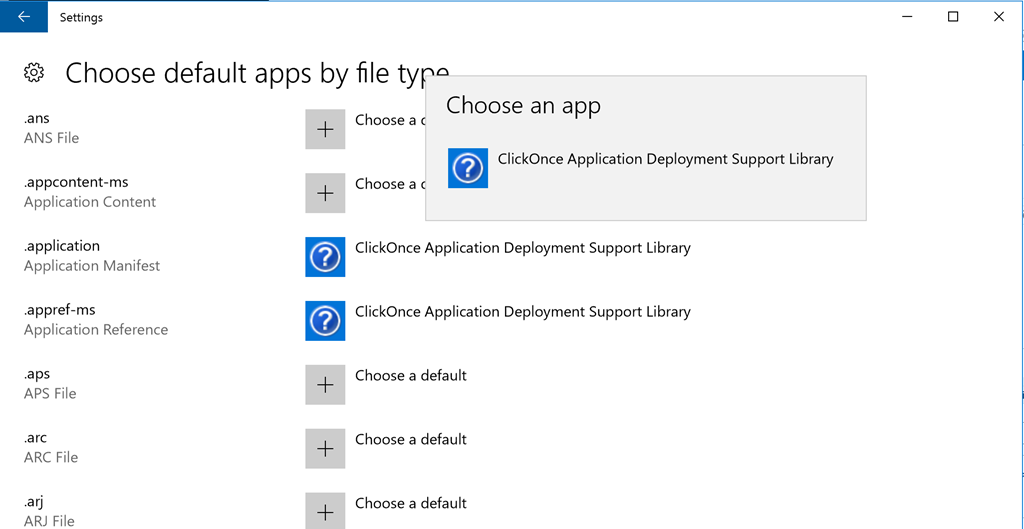Image resolution: width=1024 pixels, height=529 pixels.
Task: Click 'Choose a default' for .arc
Action: click(x=411, y=440)
